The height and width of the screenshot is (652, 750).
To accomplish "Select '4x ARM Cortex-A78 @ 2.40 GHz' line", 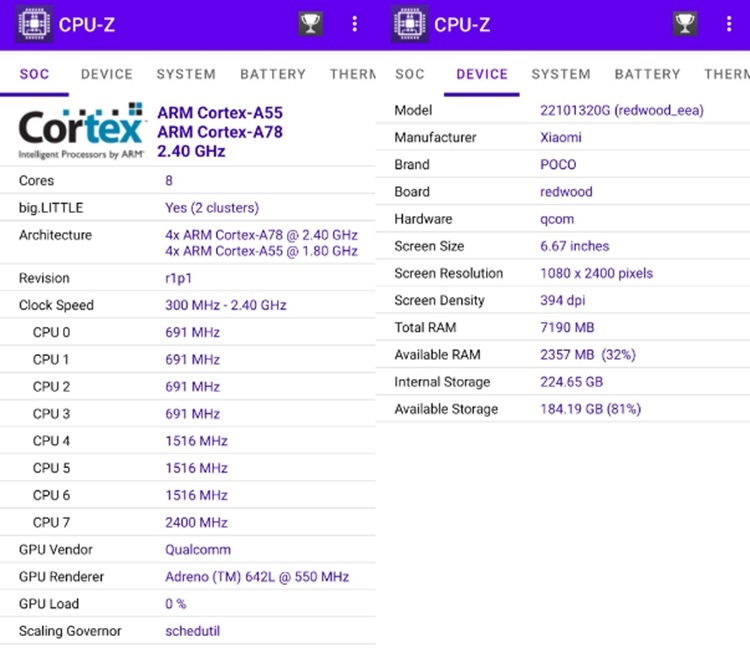I will click(x=261, y=235).
